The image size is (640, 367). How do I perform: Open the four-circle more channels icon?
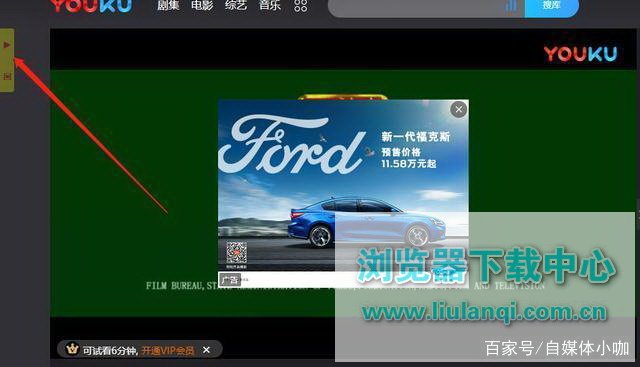pos(301,6)
